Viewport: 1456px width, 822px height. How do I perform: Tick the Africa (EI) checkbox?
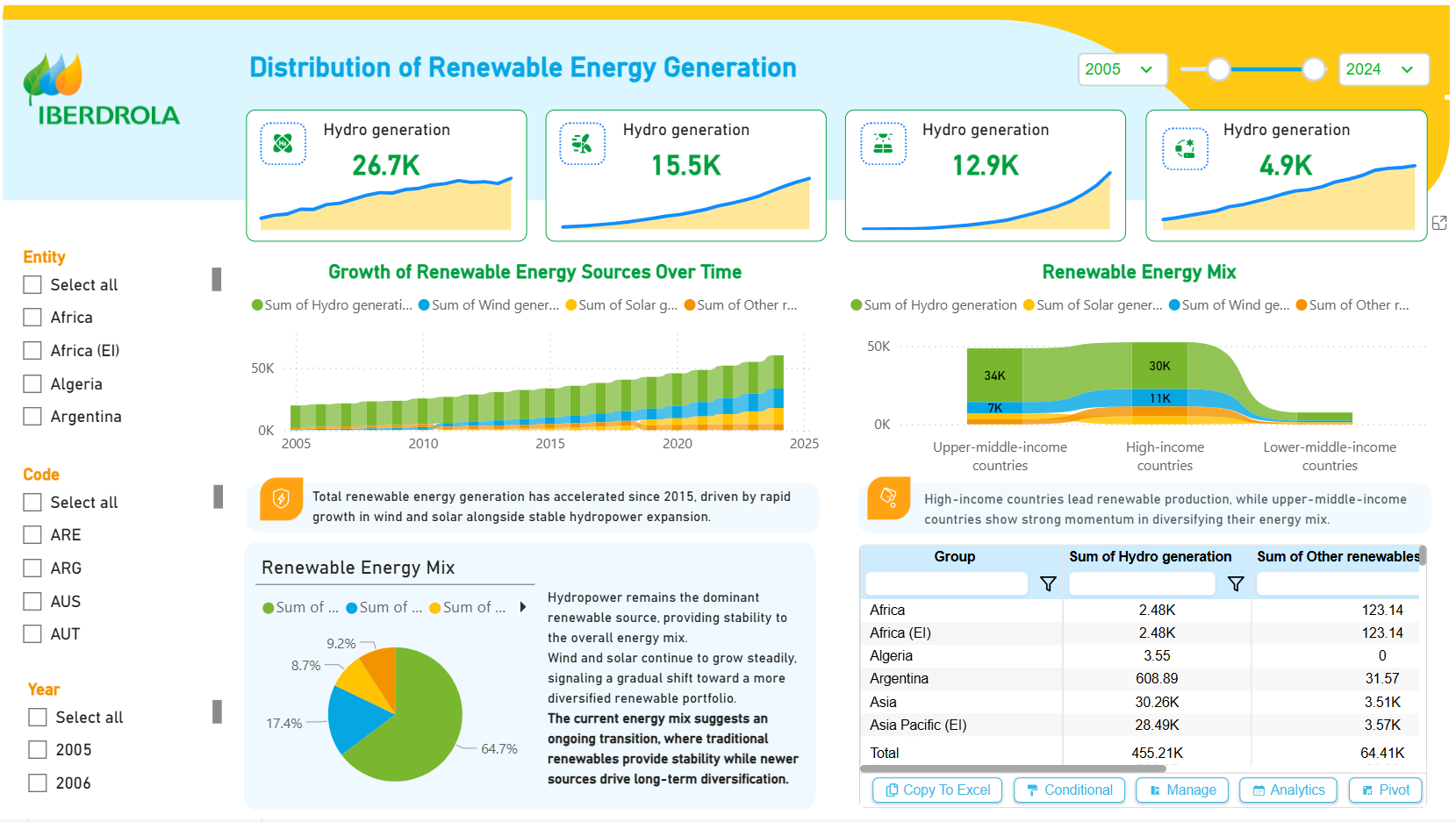point(32,351)
